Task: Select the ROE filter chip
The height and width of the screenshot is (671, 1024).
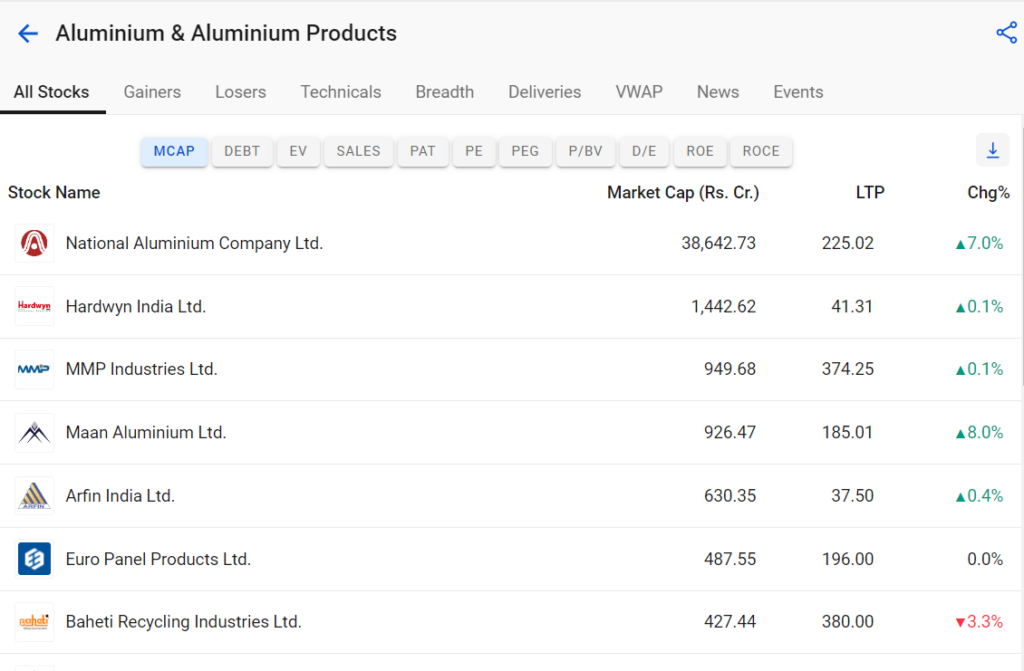Action: pyautogui.click(x=700, y=152)
